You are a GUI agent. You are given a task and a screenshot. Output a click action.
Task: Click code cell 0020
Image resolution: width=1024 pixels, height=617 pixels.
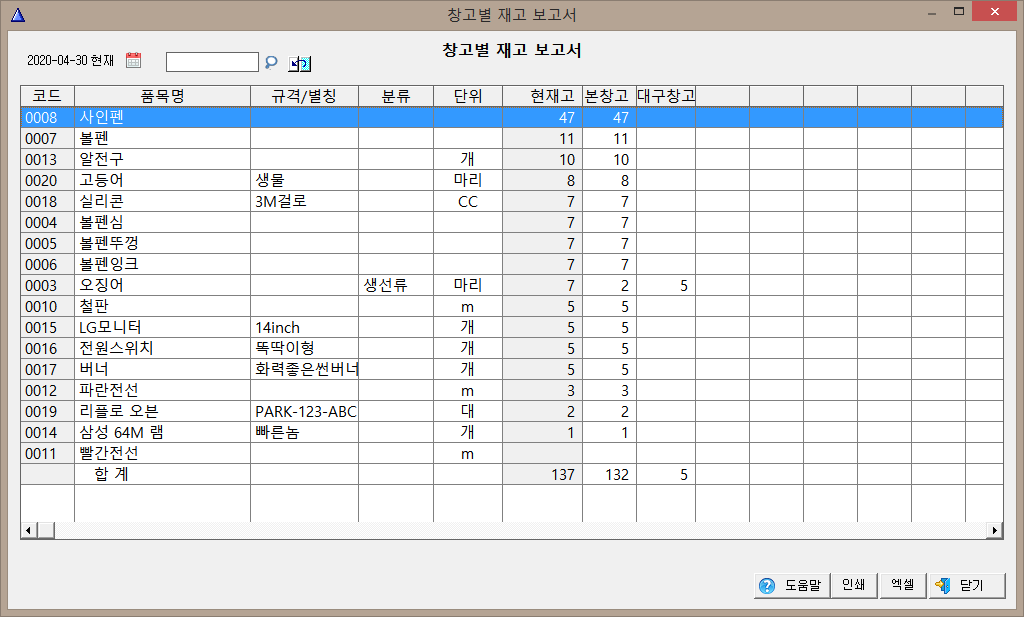(47, 180)
